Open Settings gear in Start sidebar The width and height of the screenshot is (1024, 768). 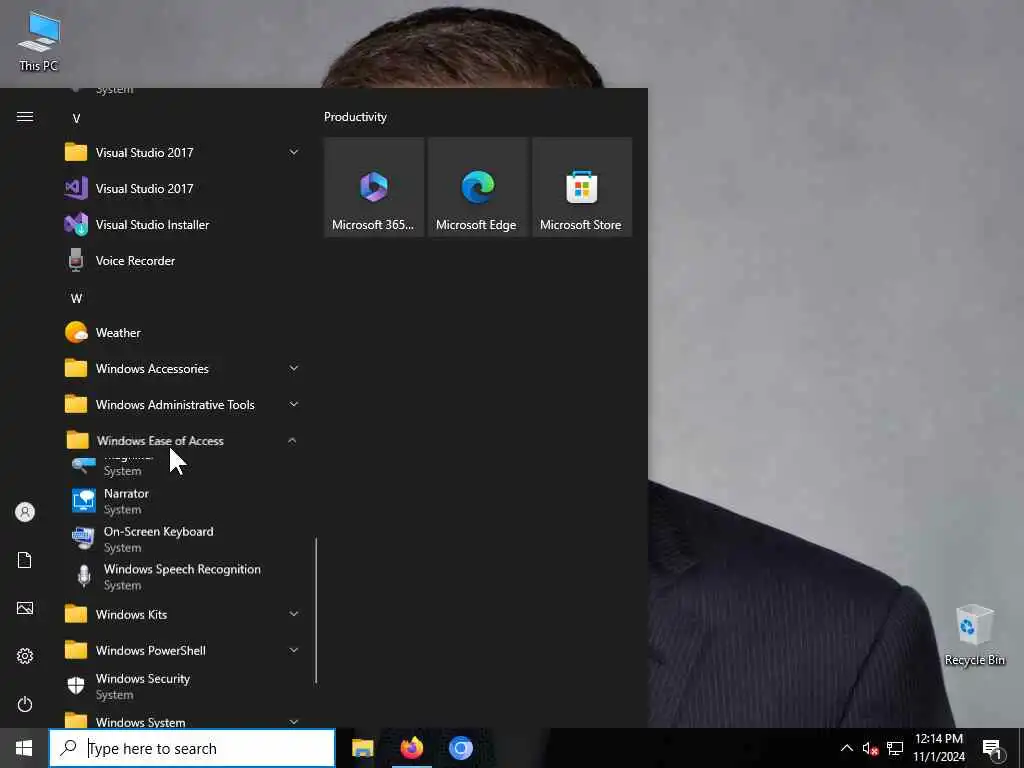pyautogui.click(x=25, y=656)
